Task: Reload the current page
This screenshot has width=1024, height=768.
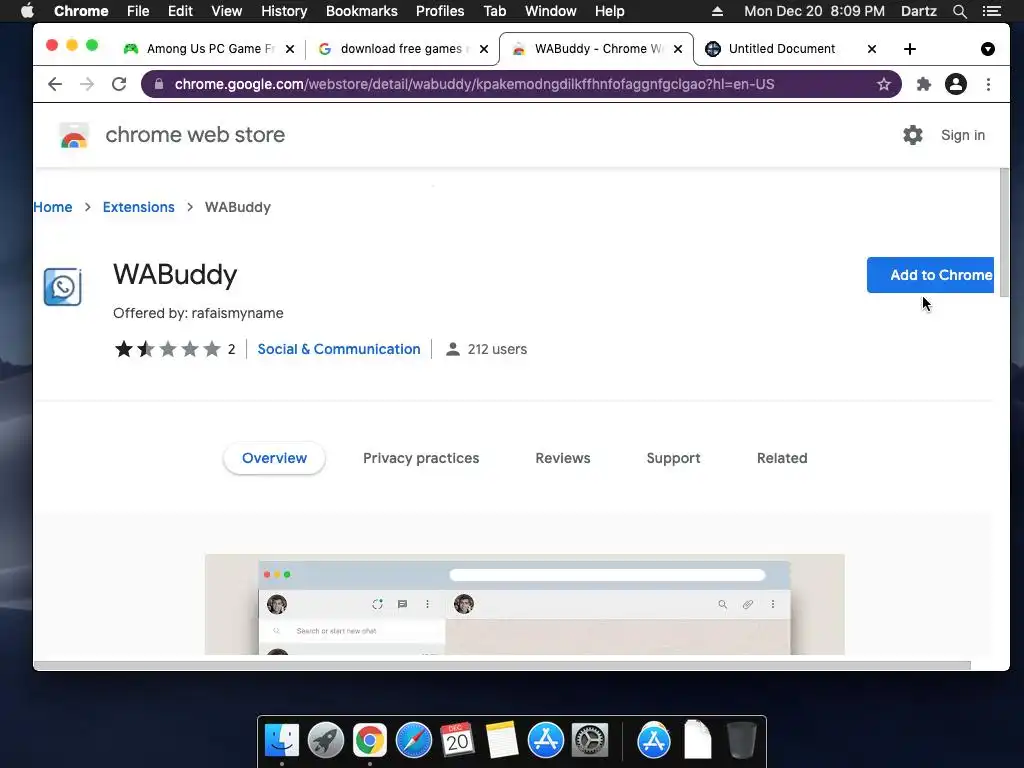Action: tap(119, 84)
